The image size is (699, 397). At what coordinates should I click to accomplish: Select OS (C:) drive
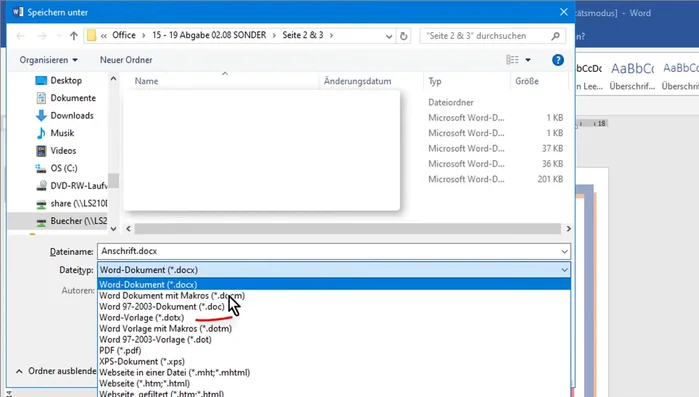point(64,168)
